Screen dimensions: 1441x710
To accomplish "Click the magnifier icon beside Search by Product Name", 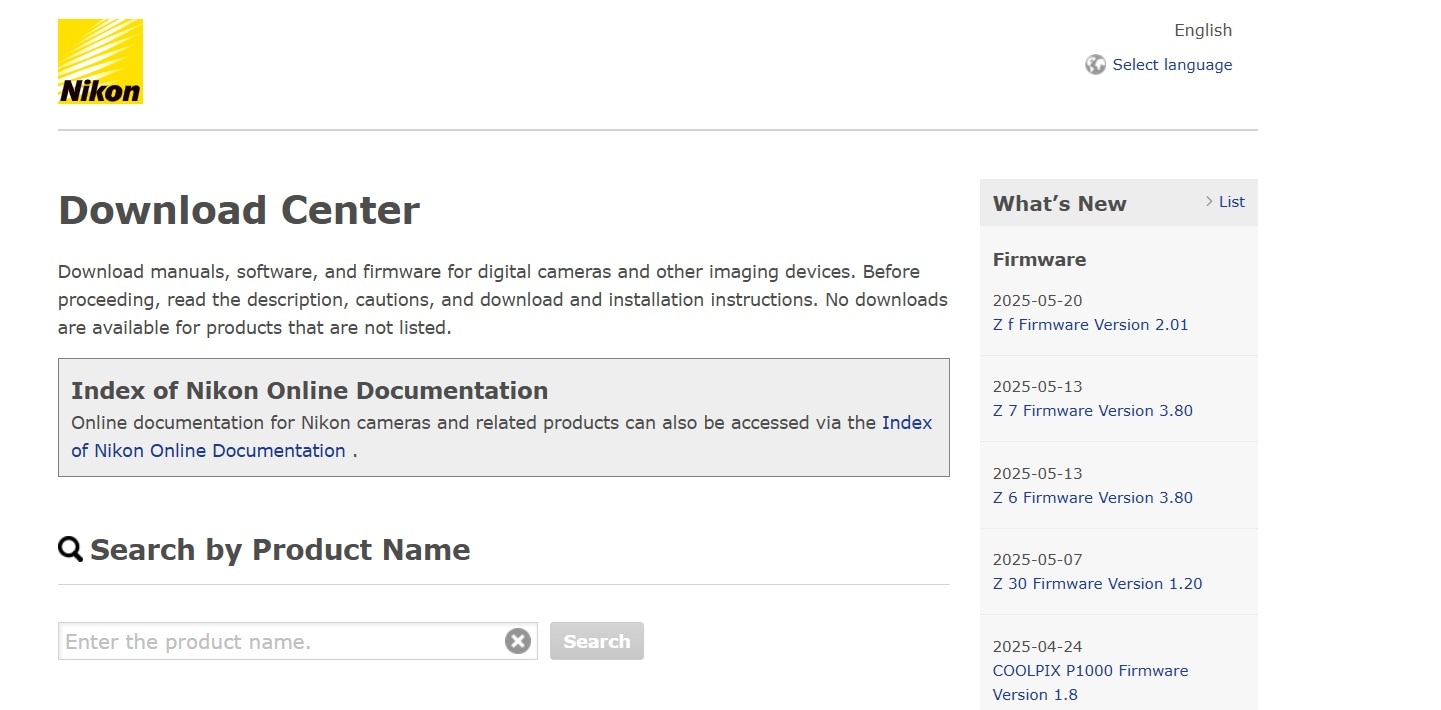I will click(x=71, y=549).
